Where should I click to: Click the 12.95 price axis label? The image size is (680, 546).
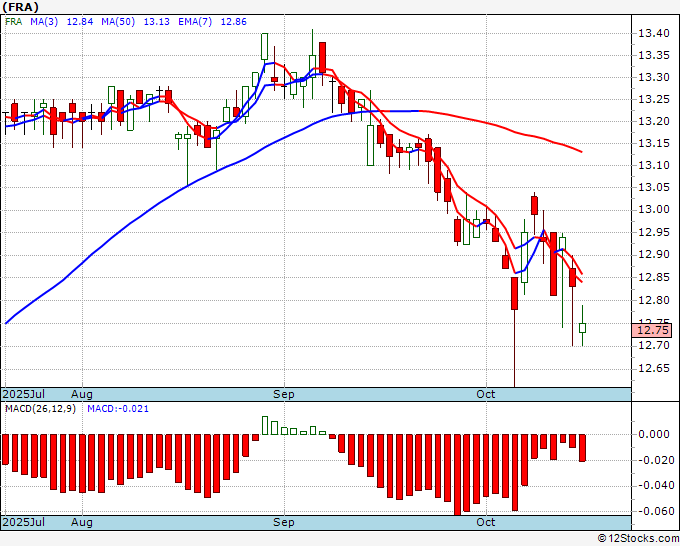(654, 232)
